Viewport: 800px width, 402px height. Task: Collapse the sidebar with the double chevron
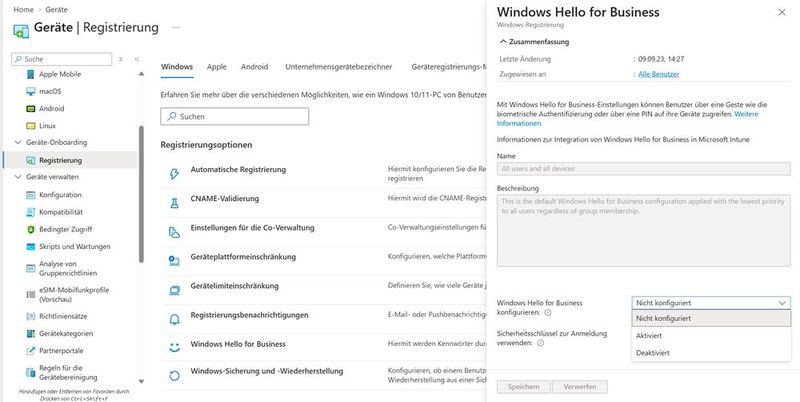coord(137,59)
